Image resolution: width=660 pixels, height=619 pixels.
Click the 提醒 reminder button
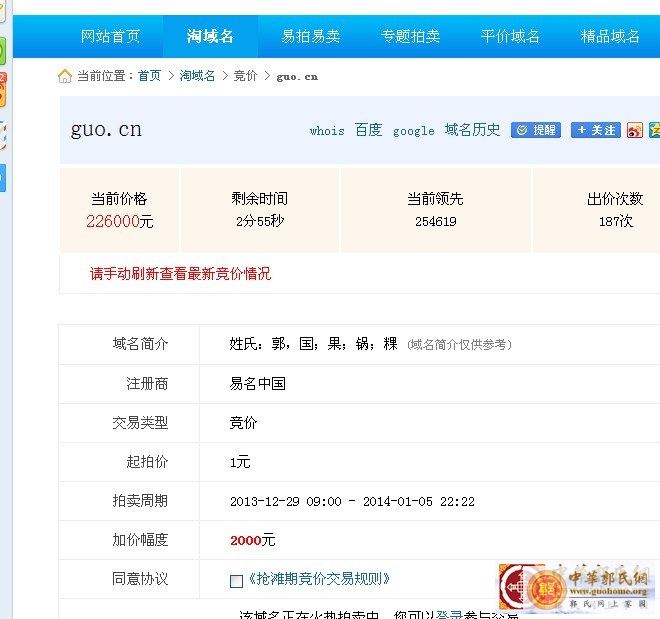click(x=536, y=130)
